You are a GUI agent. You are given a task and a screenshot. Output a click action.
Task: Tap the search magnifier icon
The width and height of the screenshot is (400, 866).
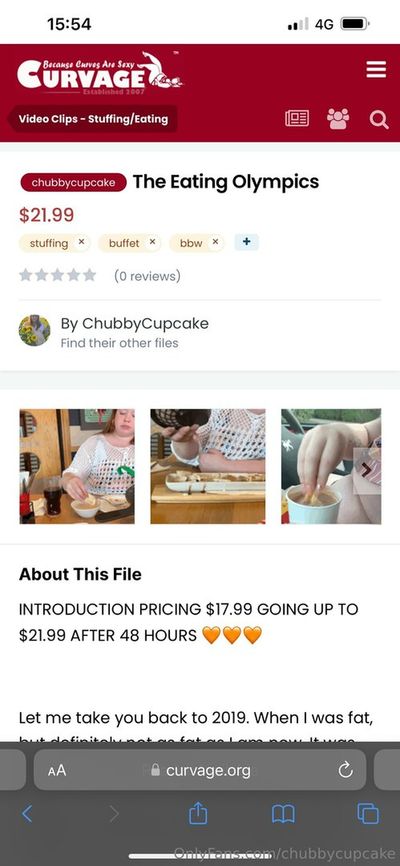(379, 119)
